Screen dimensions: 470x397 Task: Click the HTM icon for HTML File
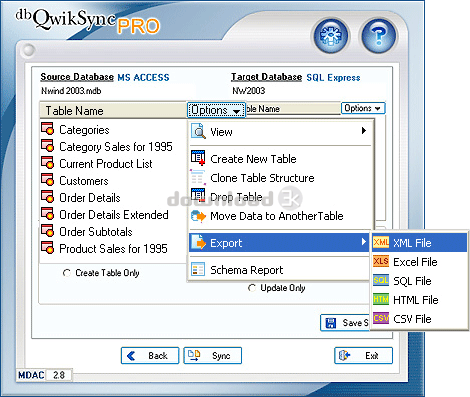[381, 299]
